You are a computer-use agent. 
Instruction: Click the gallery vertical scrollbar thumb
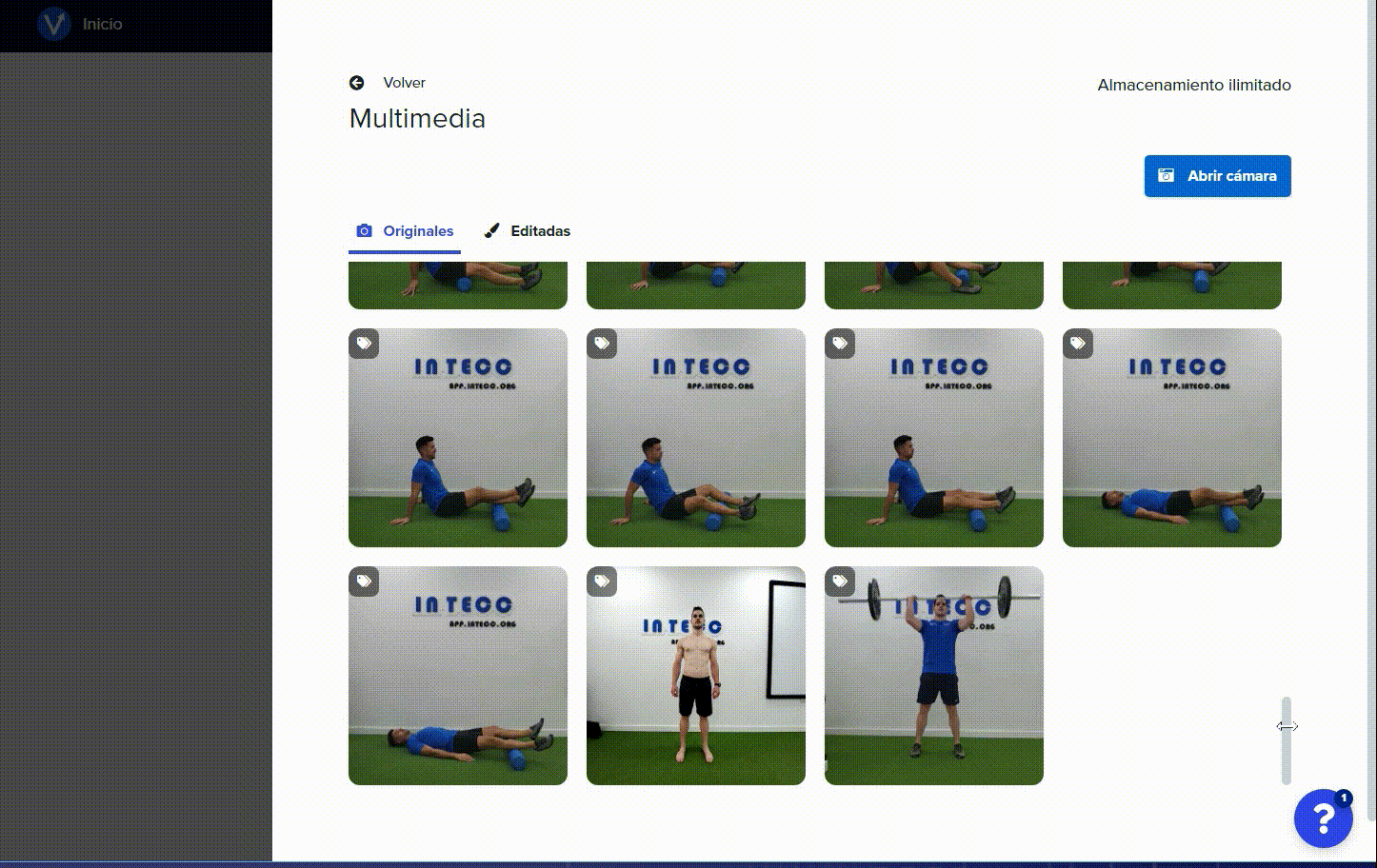(1287, 740)
